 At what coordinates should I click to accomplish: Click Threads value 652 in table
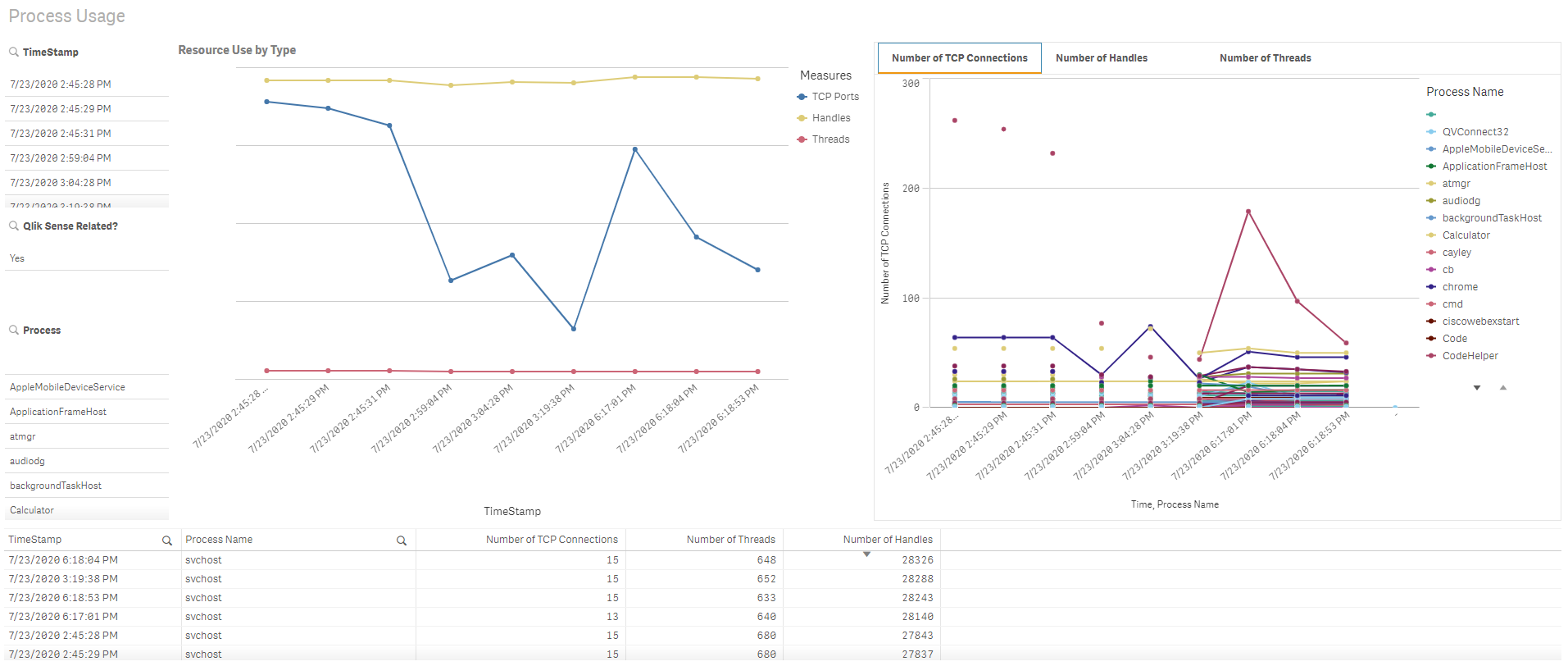click(x=766, y=579)
